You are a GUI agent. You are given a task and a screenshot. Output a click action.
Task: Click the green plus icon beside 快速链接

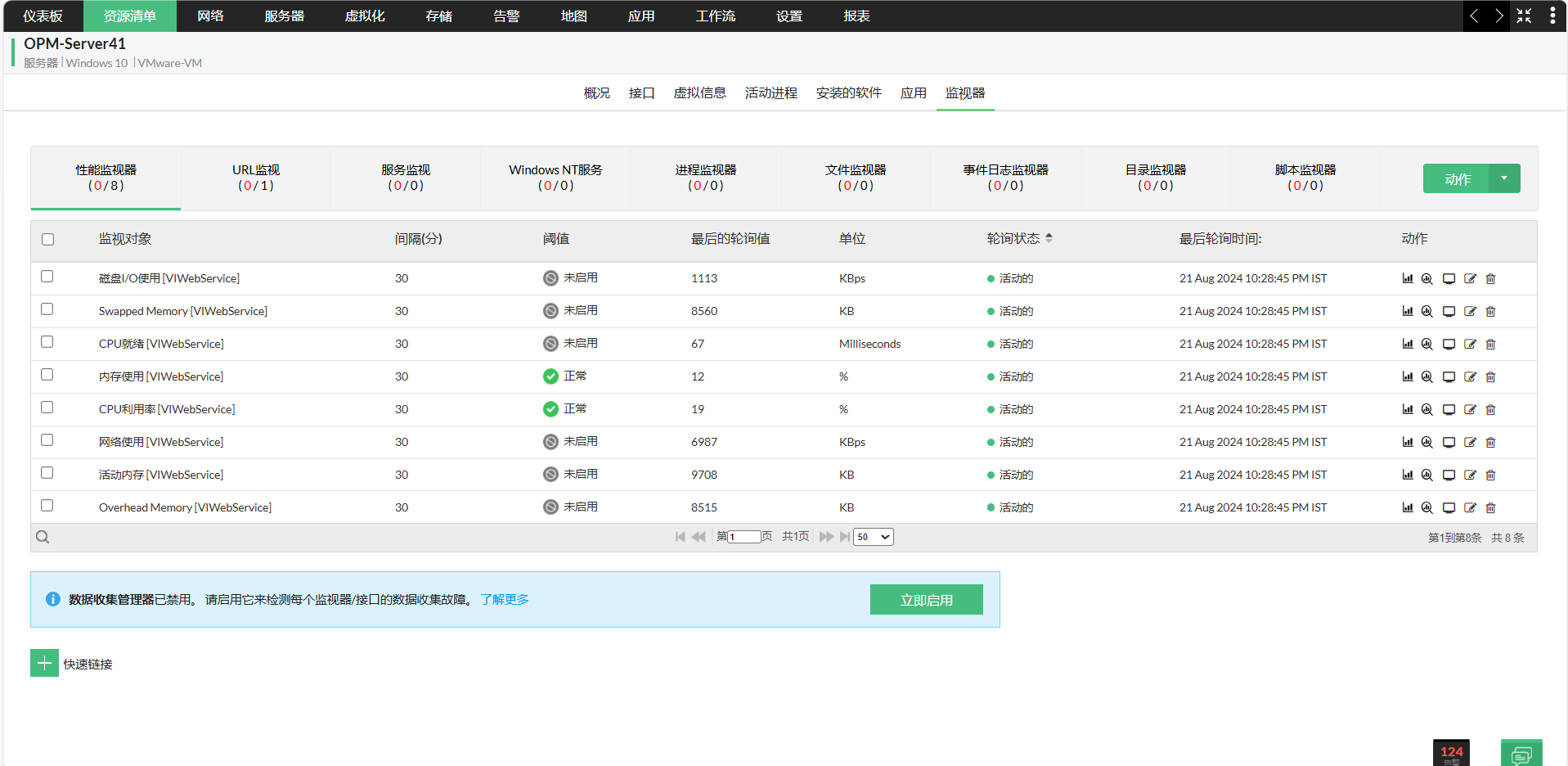(44, 663)
